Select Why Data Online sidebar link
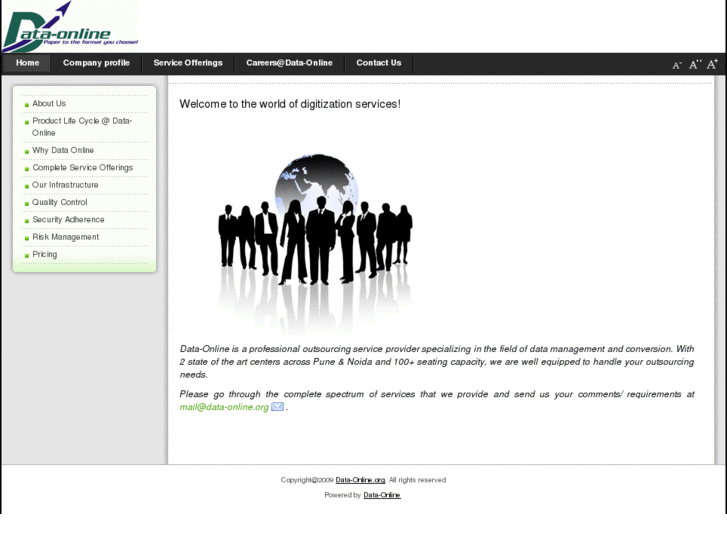The height and width of the screenshot is (545, 727). tap(63, 150)
